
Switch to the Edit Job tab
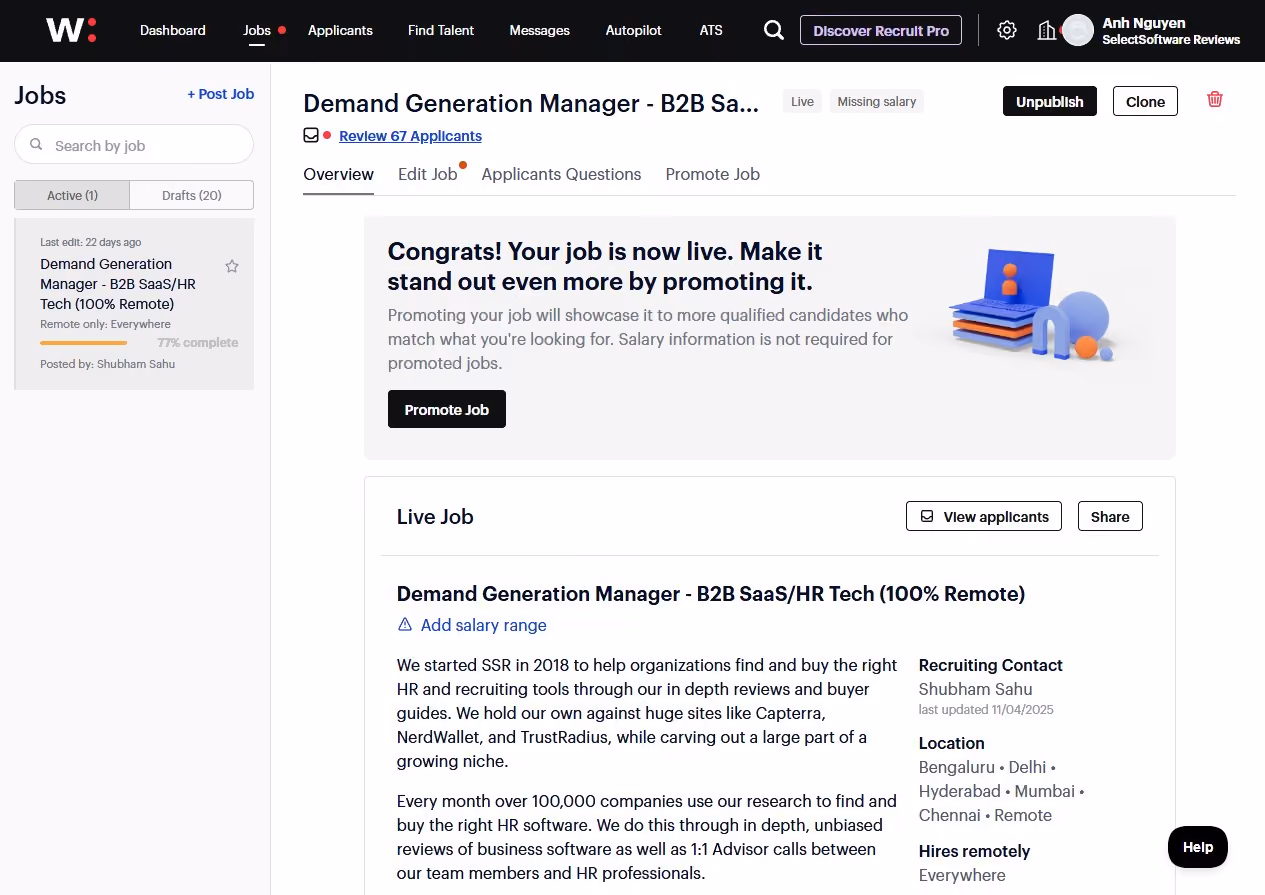(x=427, y=174)
